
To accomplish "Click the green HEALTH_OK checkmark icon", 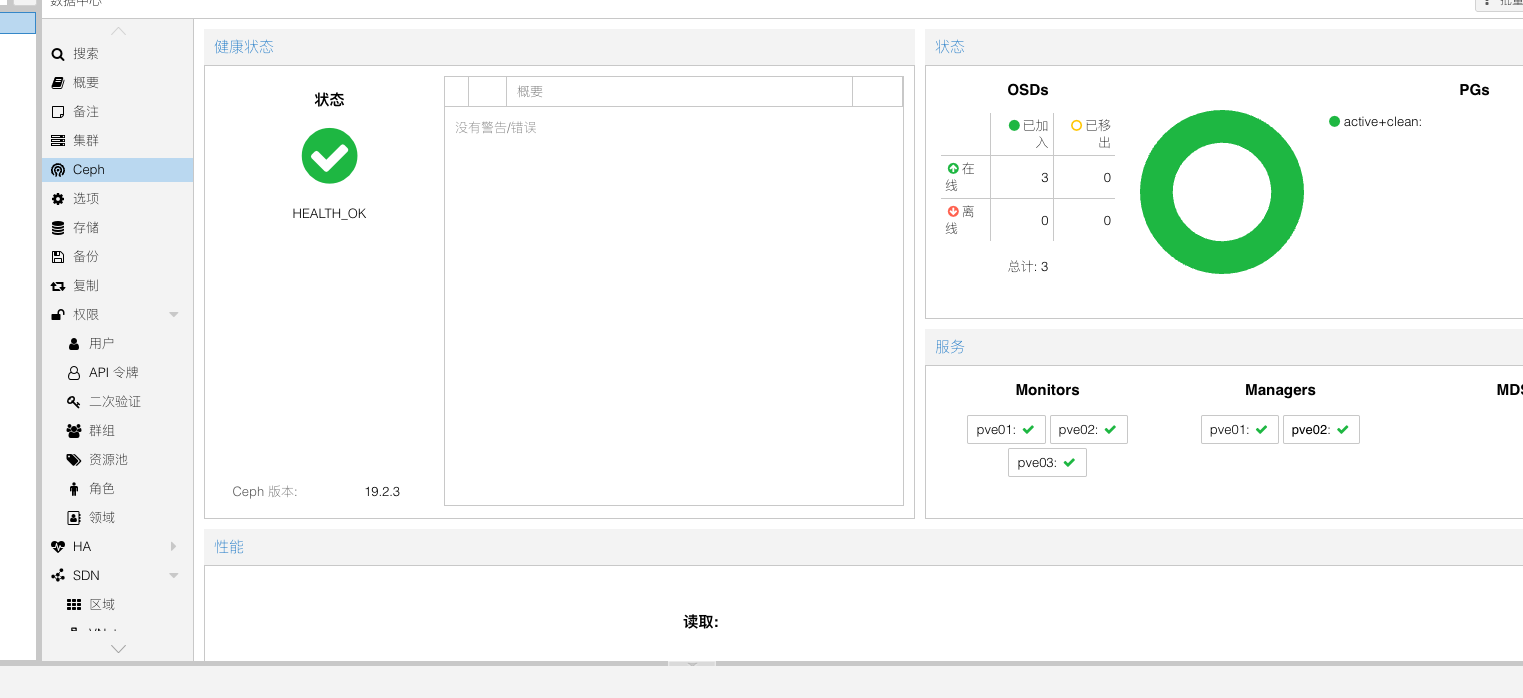I will [329, 156].
